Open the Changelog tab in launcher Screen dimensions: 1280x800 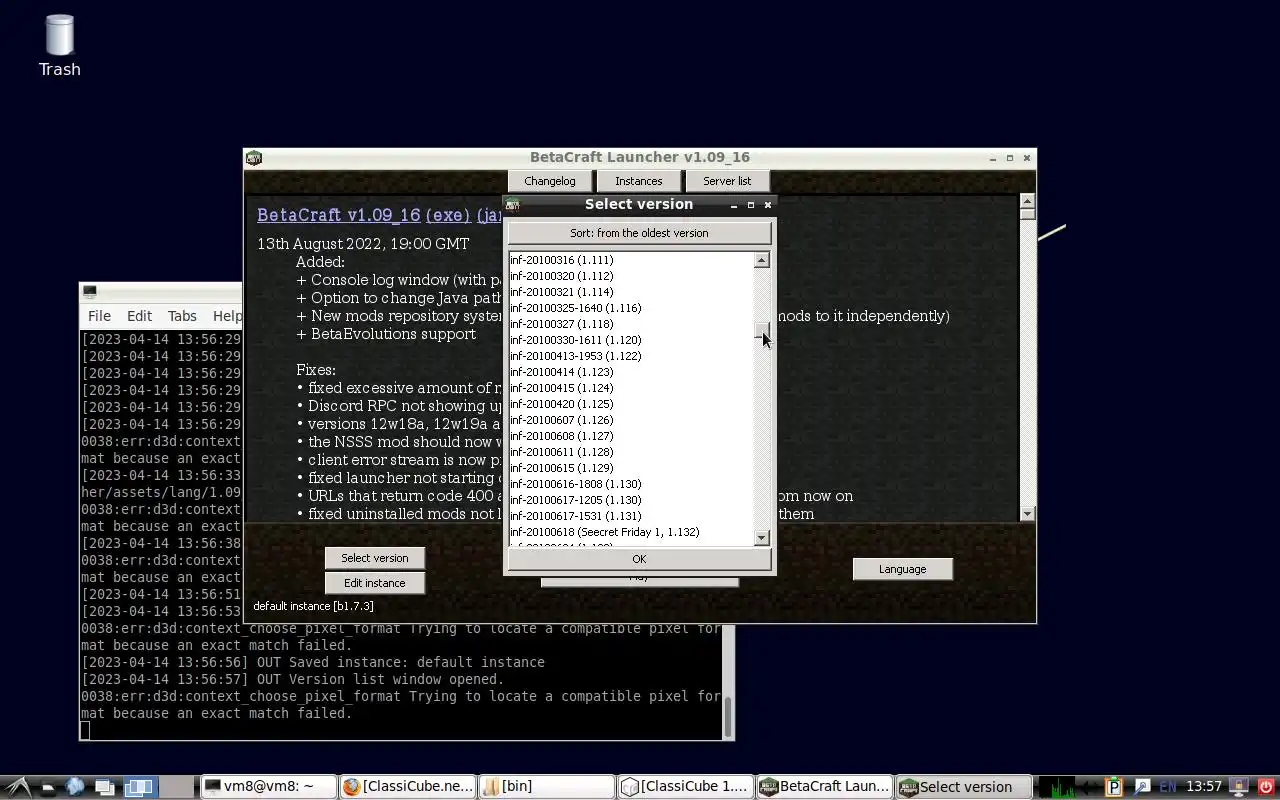pyautogui.click(x=550, y=181)
